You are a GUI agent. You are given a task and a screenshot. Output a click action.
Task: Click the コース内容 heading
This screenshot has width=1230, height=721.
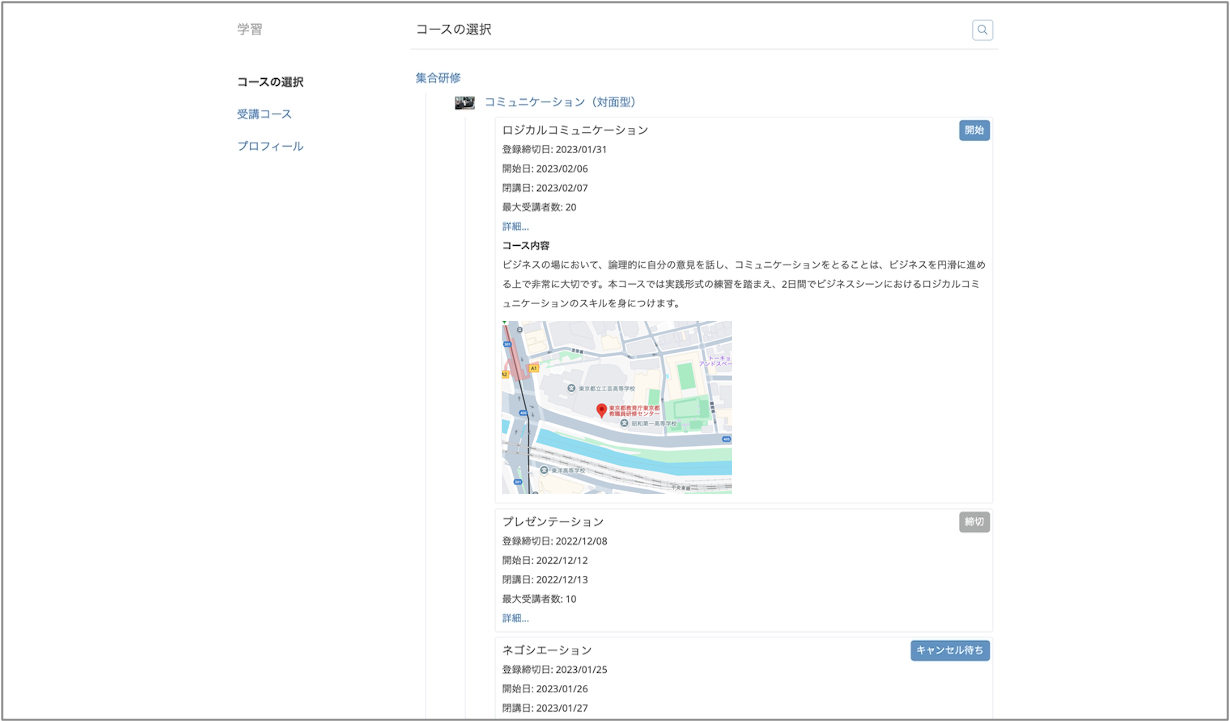pos(526,246)
